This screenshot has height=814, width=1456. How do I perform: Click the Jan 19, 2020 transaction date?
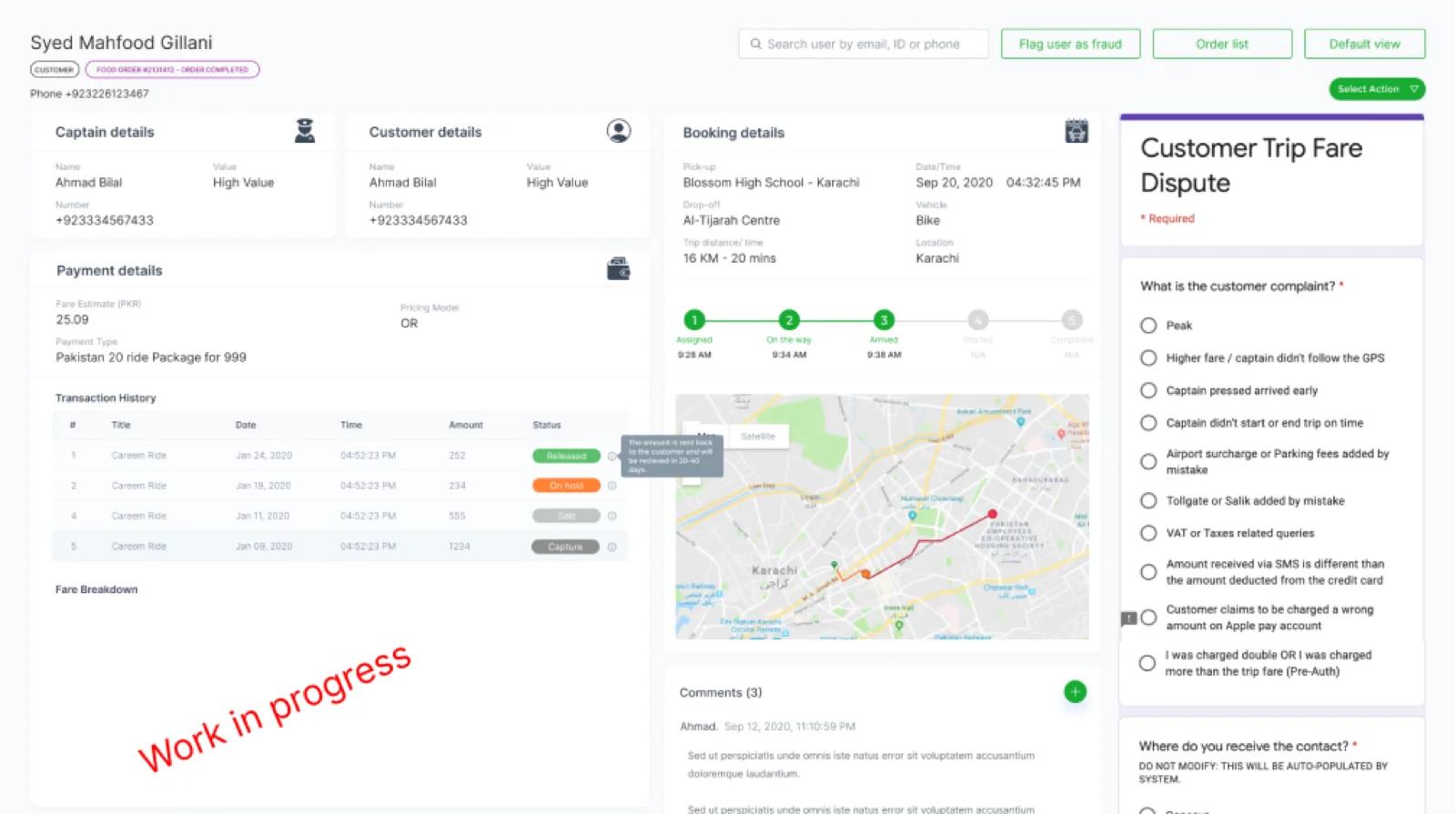pyautogui.click(x=263, y=486)
